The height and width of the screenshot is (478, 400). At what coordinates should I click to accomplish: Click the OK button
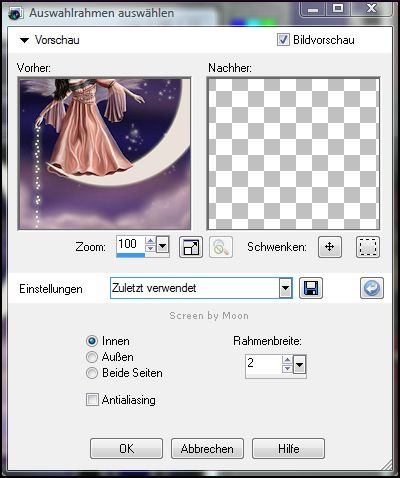[126, 449]
